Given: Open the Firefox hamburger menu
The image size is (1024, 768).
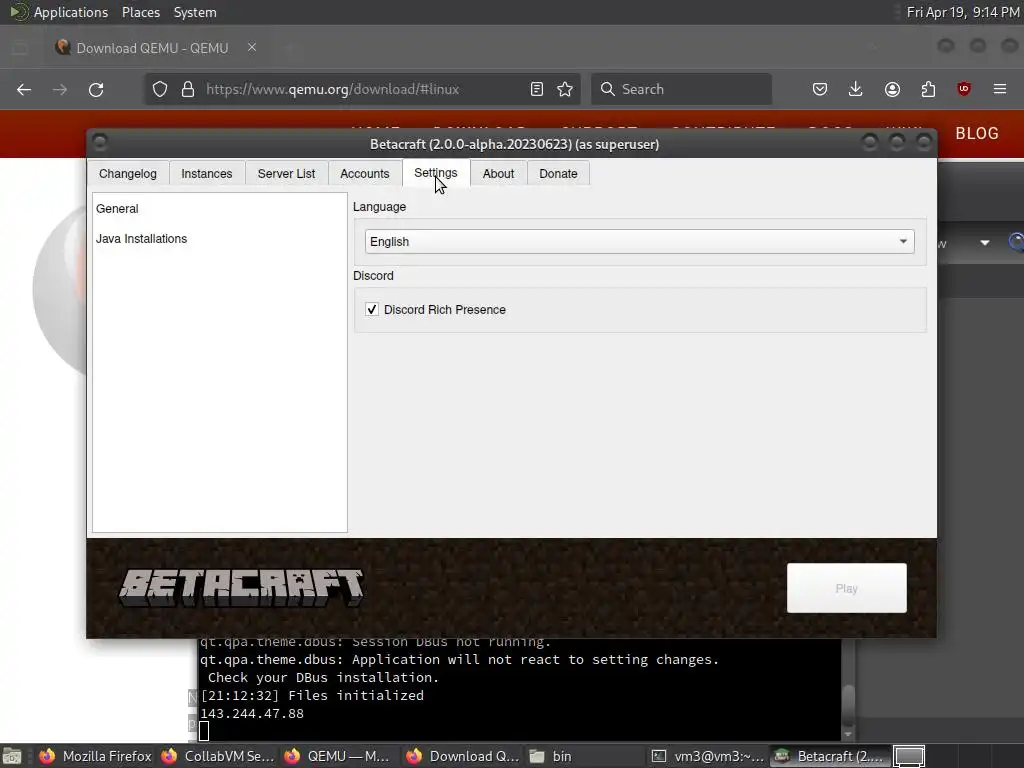Looking at the screenshot, I should click(x=1000, y=89).
